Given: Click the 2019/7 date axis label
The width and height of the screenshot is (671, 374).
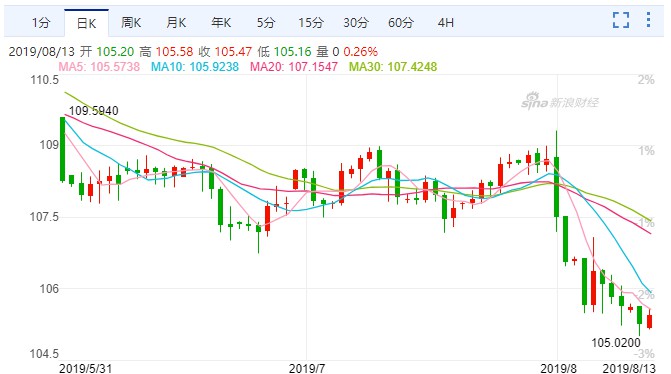Looking at the screenshot, I should point(307,368).
